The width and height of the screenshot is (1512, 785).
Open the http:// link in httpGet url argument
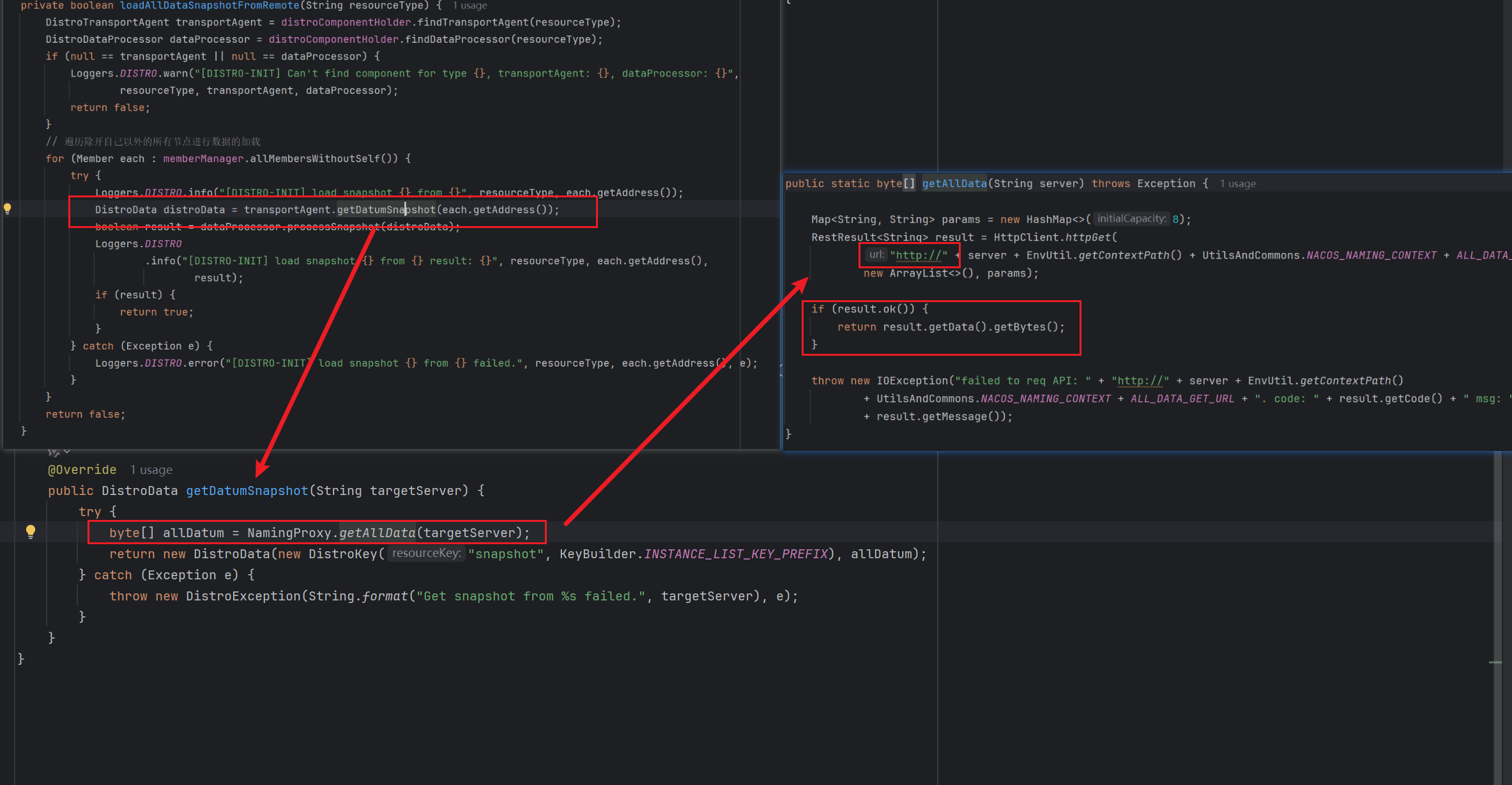(918, 255)
